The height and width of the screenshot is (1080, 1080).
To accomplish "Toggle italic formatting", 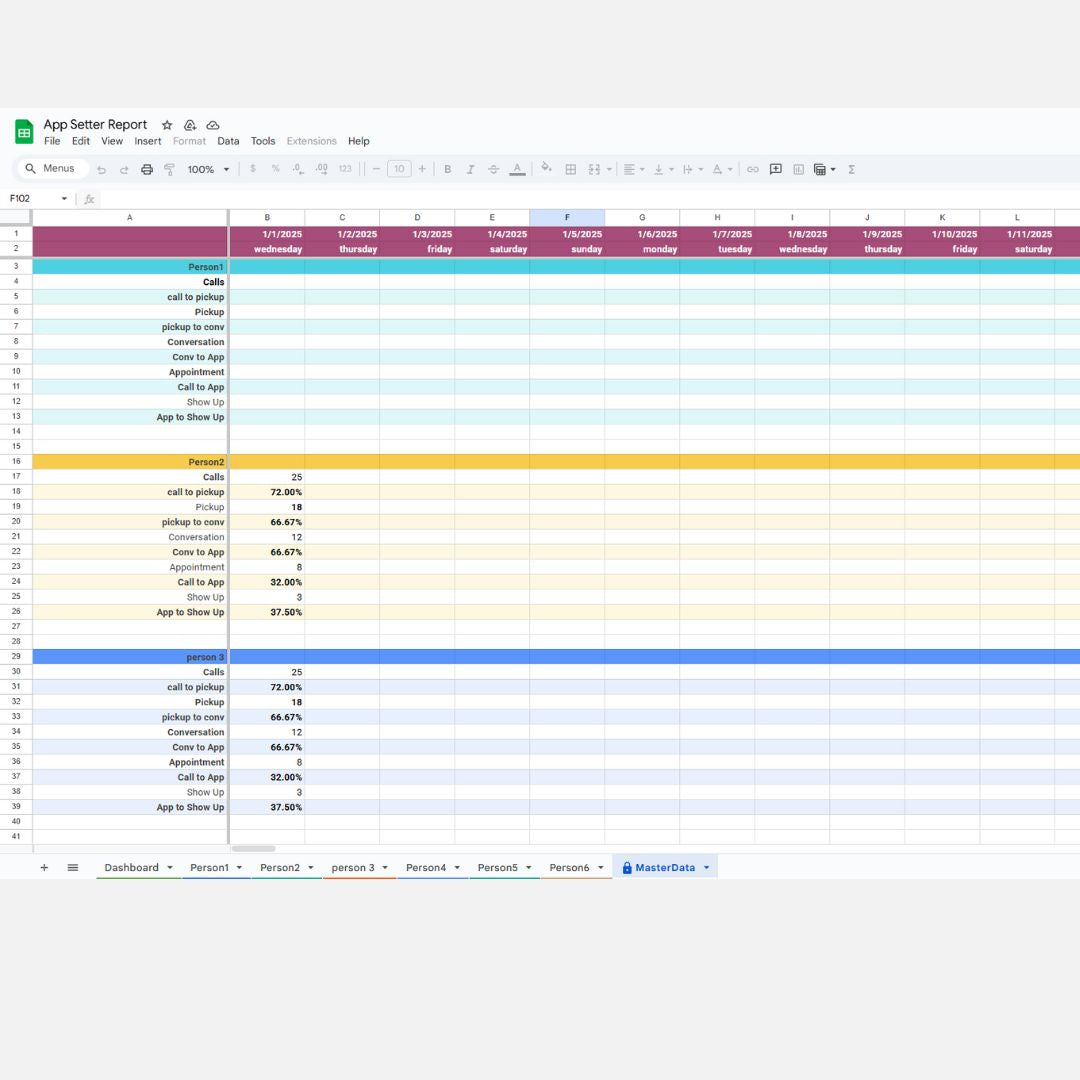I will coord(470,170).
